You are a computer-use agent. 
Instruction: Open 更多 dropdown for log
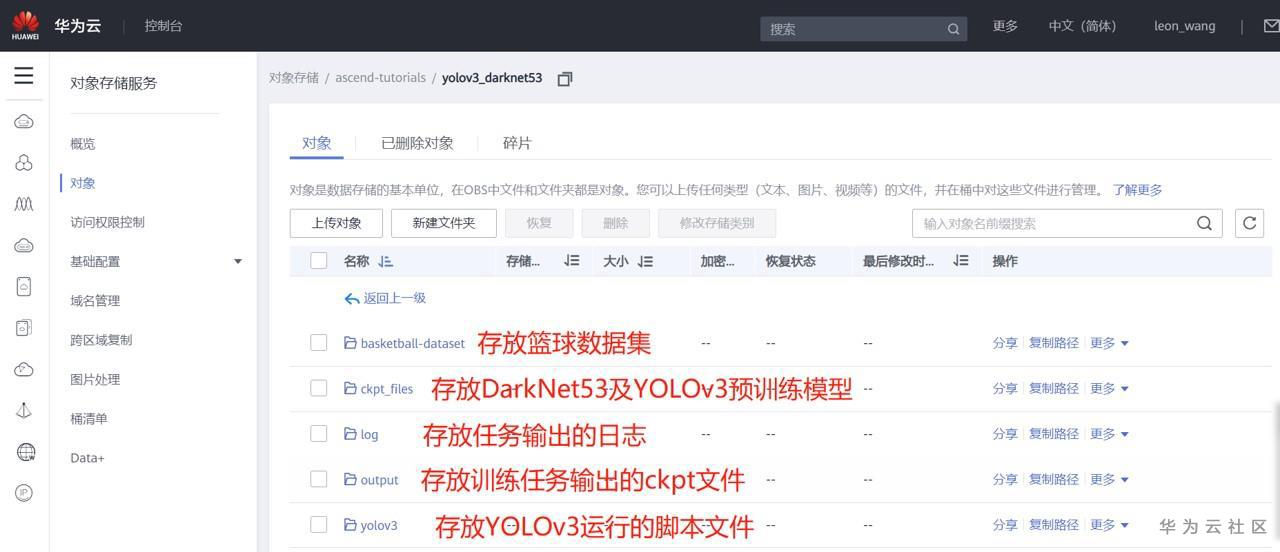coord(1109,434)
